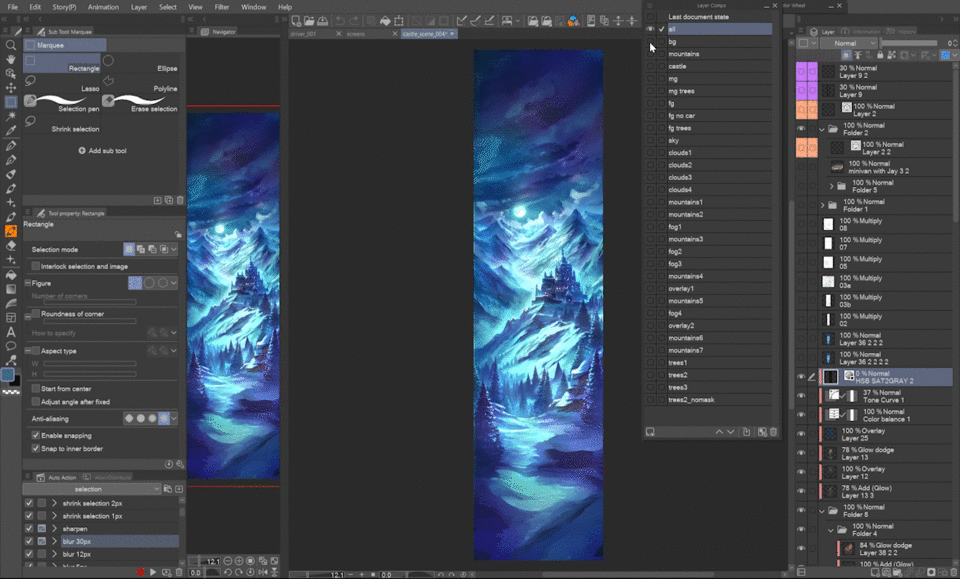Open the auto action set dropdown
The height and width of the screenshot is (579, 960).
pyautogui.click(x=101, y=489)
